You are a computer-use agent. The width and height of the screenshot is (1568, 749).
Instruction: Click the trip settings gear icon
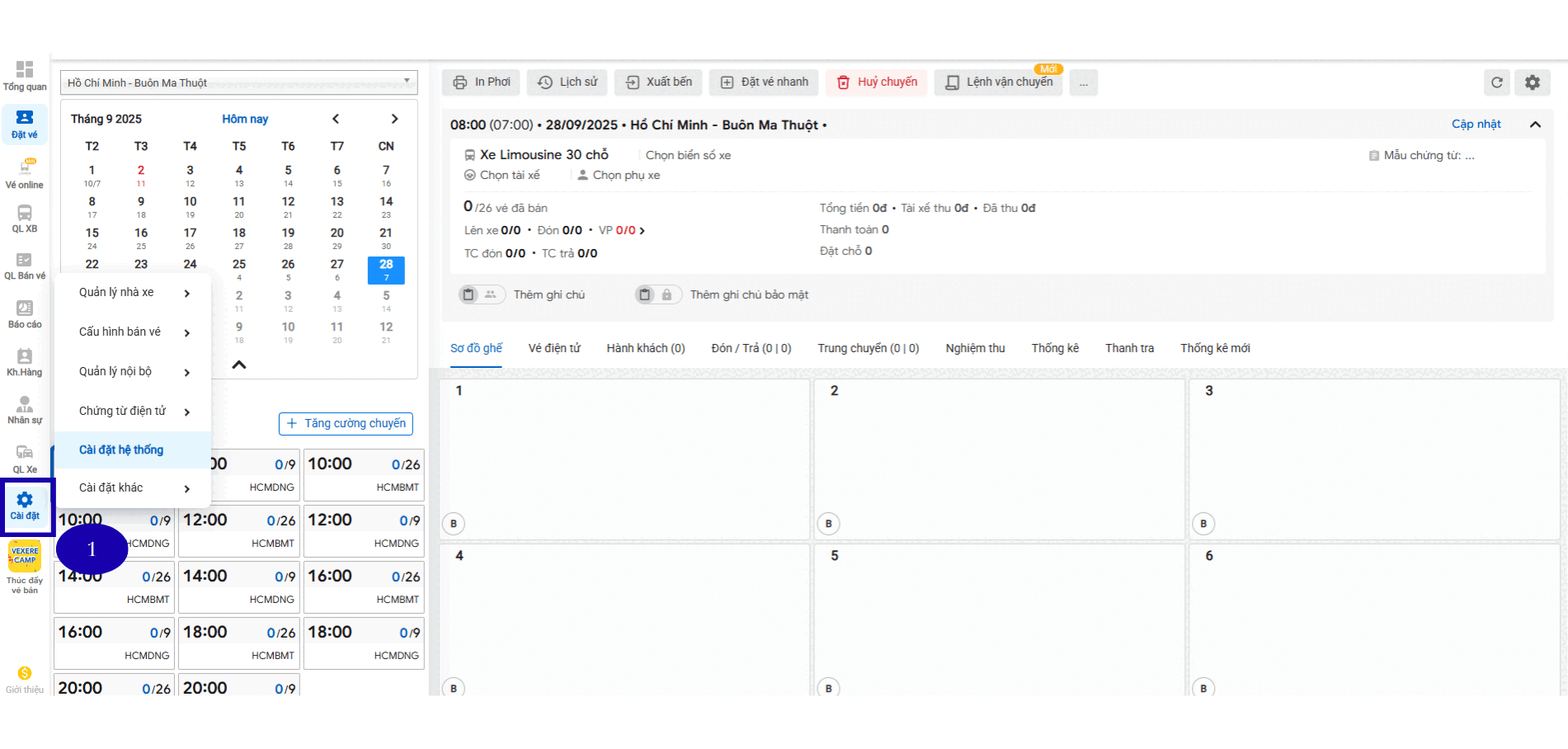[x=1533, y=82]
